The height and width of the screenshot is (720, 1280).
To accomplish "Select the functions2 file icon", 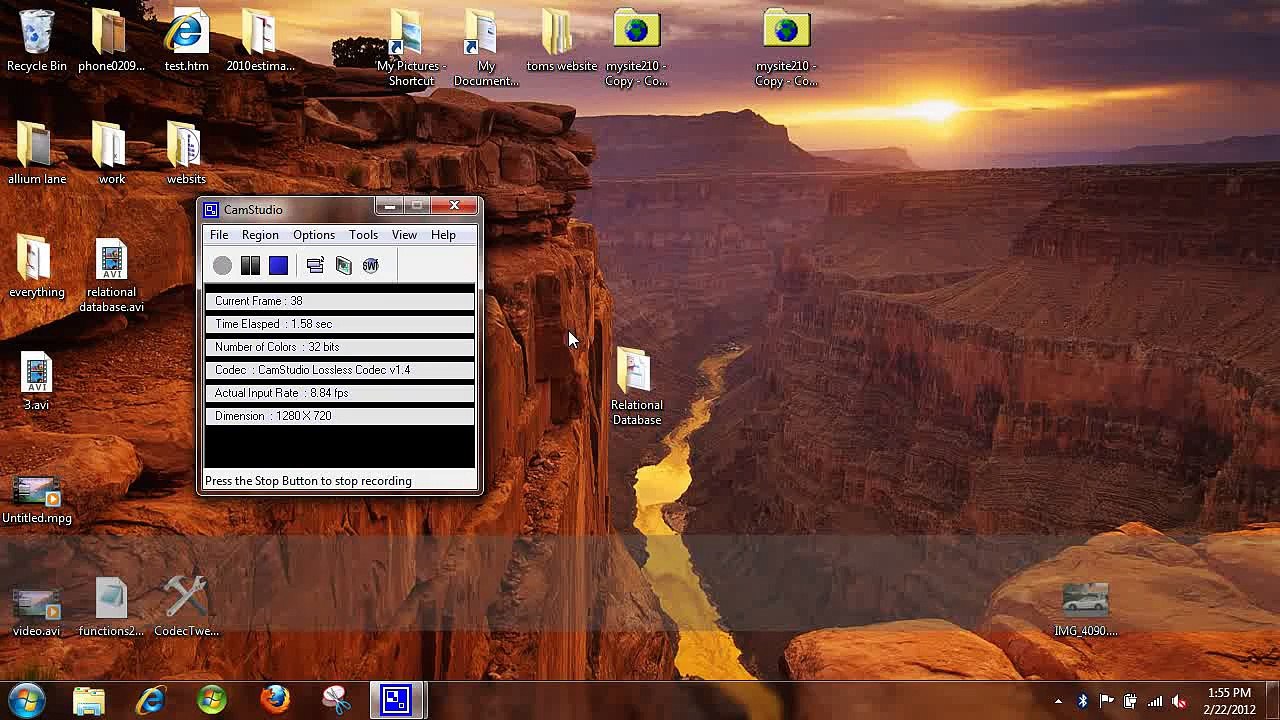I will 111,608.
